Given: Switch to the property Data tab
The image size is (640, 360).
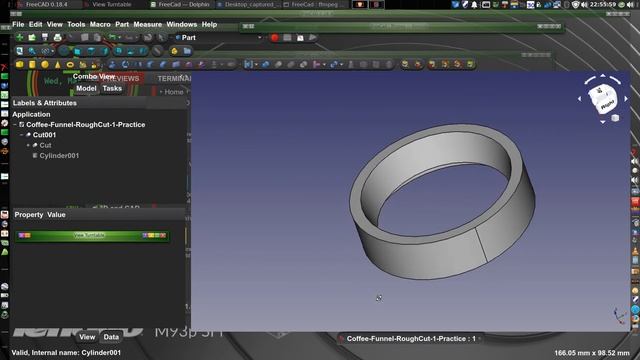Looking at the screenshot, I should pos(111,337).
